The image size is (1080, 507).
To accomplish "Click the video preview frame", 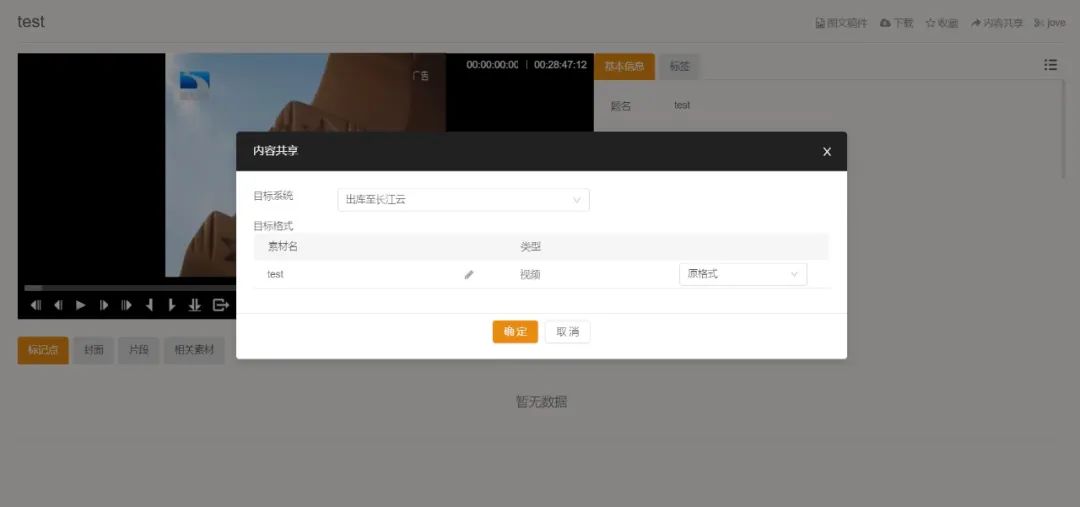I will coord(305,165).
